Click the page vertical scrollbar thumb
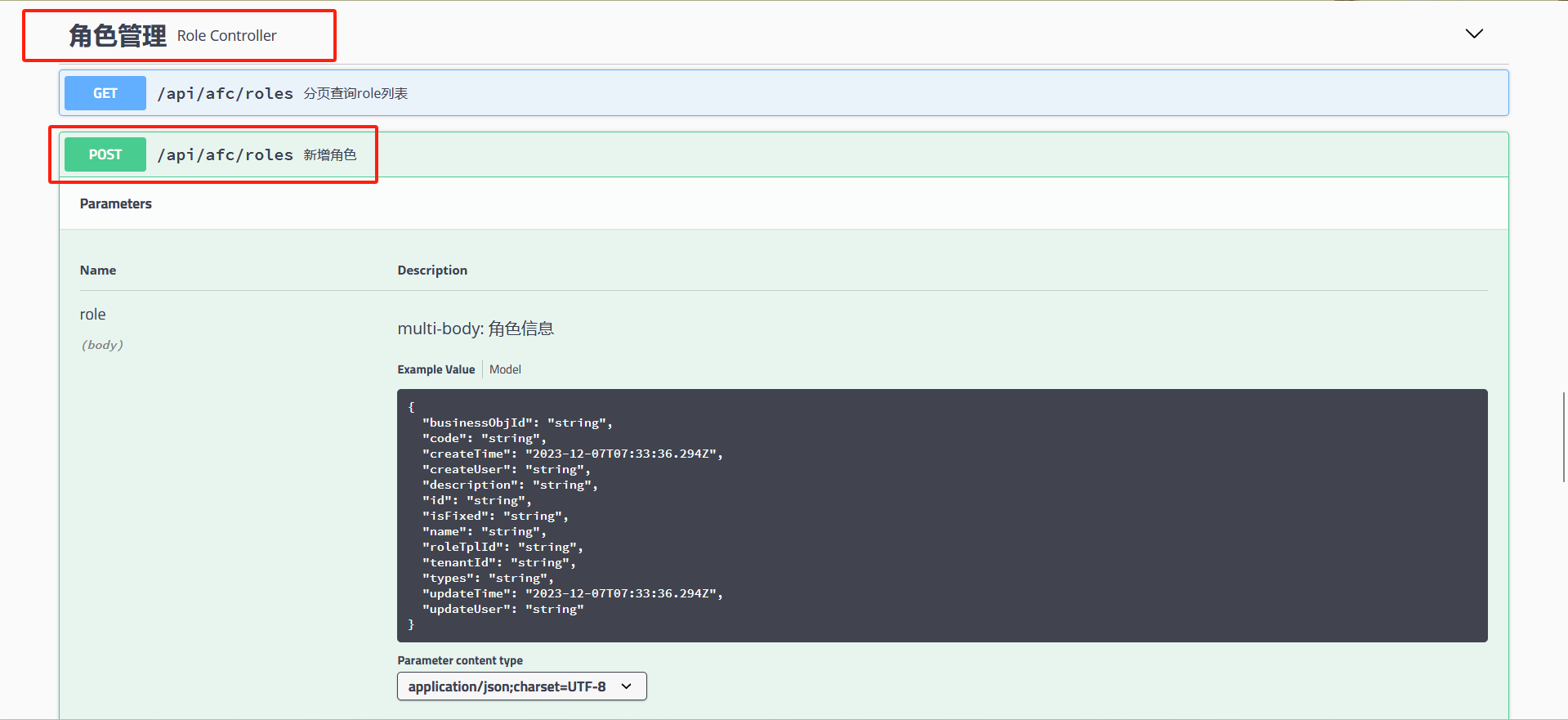The image size is (1568, 720). 1564,437
